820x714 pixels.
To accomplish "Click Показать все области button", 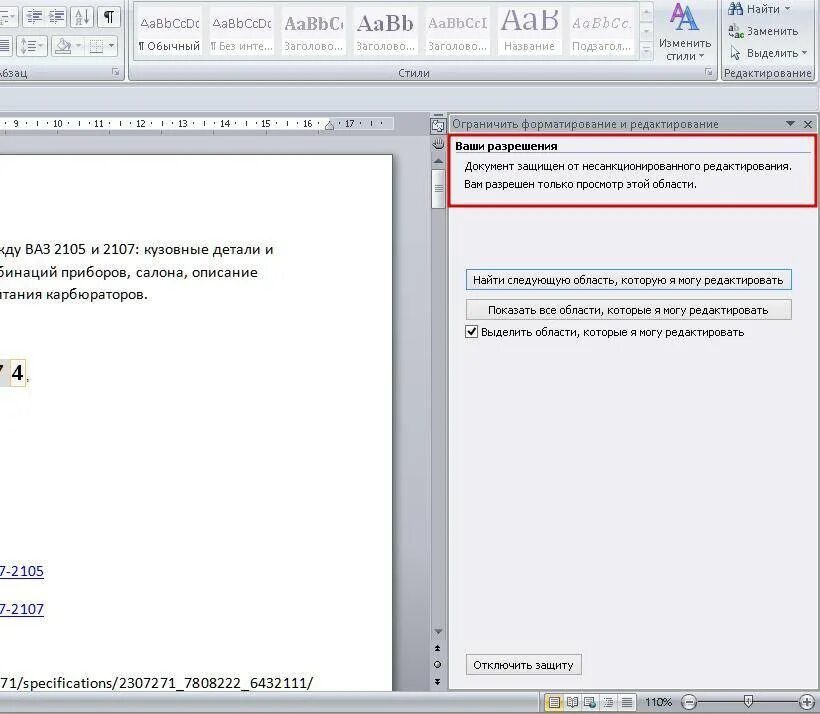I will click(629, 310).
